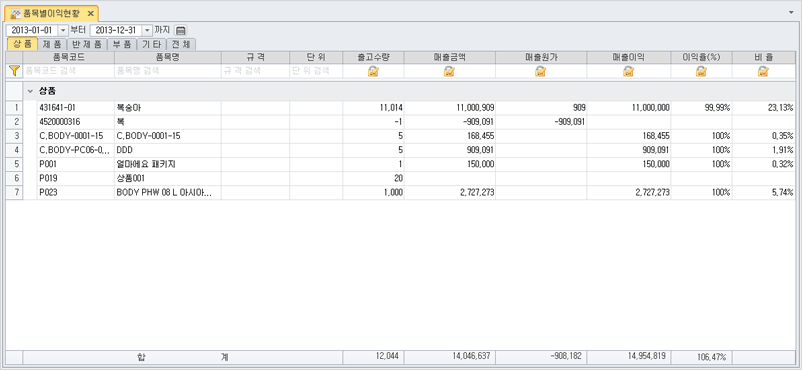Image resolution: width=802 pixels, height=370 pixels.
Task: Open the end date 2013-12-31 dropdown
Action: [x=147, y=30]
